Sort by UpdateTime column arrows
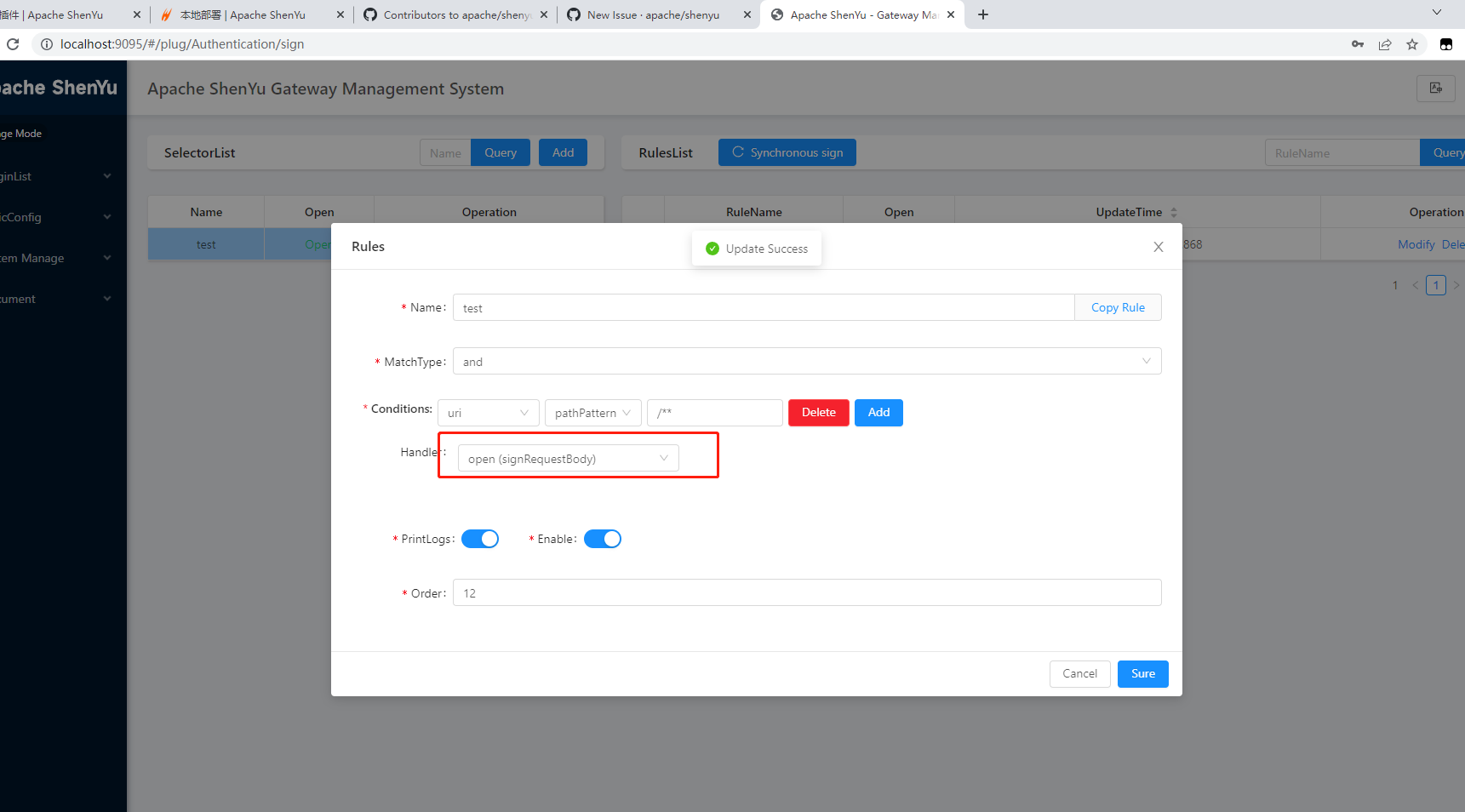The image size is (1465, 812). coord(1174,212)
